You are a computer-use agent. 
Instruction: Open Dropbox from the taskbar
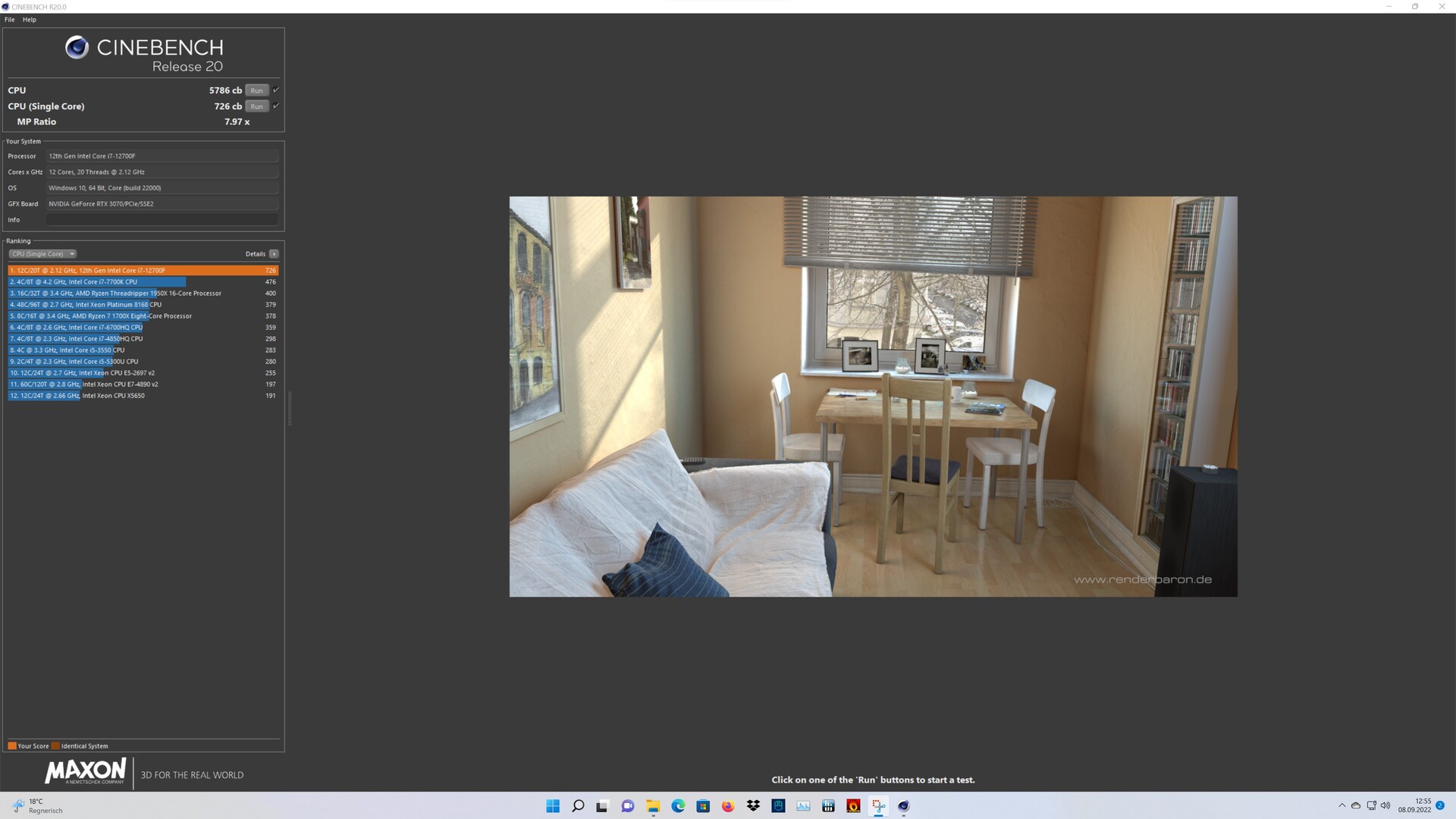(753, 806)
